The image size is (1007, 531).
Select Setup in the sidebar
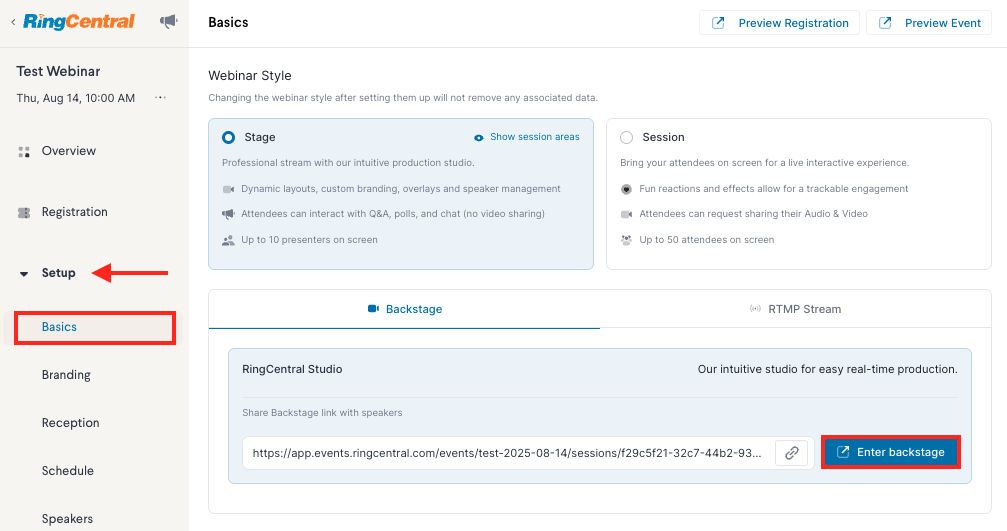coord(58,273)
